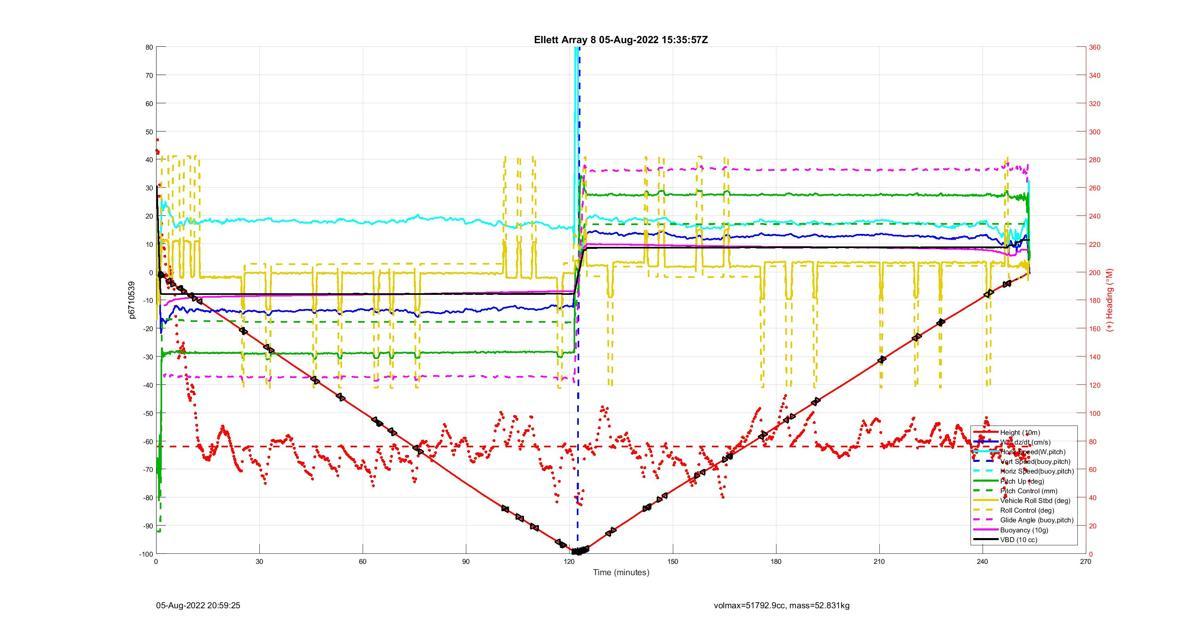Click x-axis tick label '120'

(x=569, y=562)
